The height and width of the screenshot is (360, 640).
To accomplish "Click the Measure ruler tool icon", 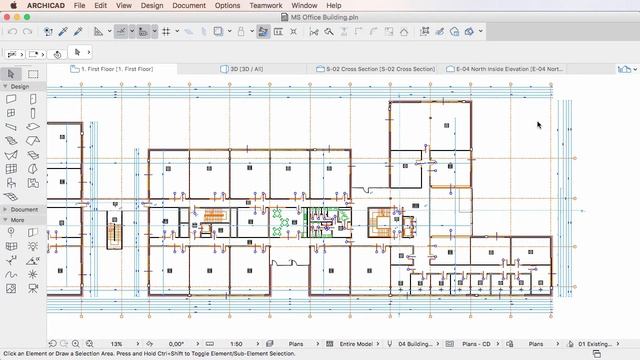I will [x=98, y=31].
